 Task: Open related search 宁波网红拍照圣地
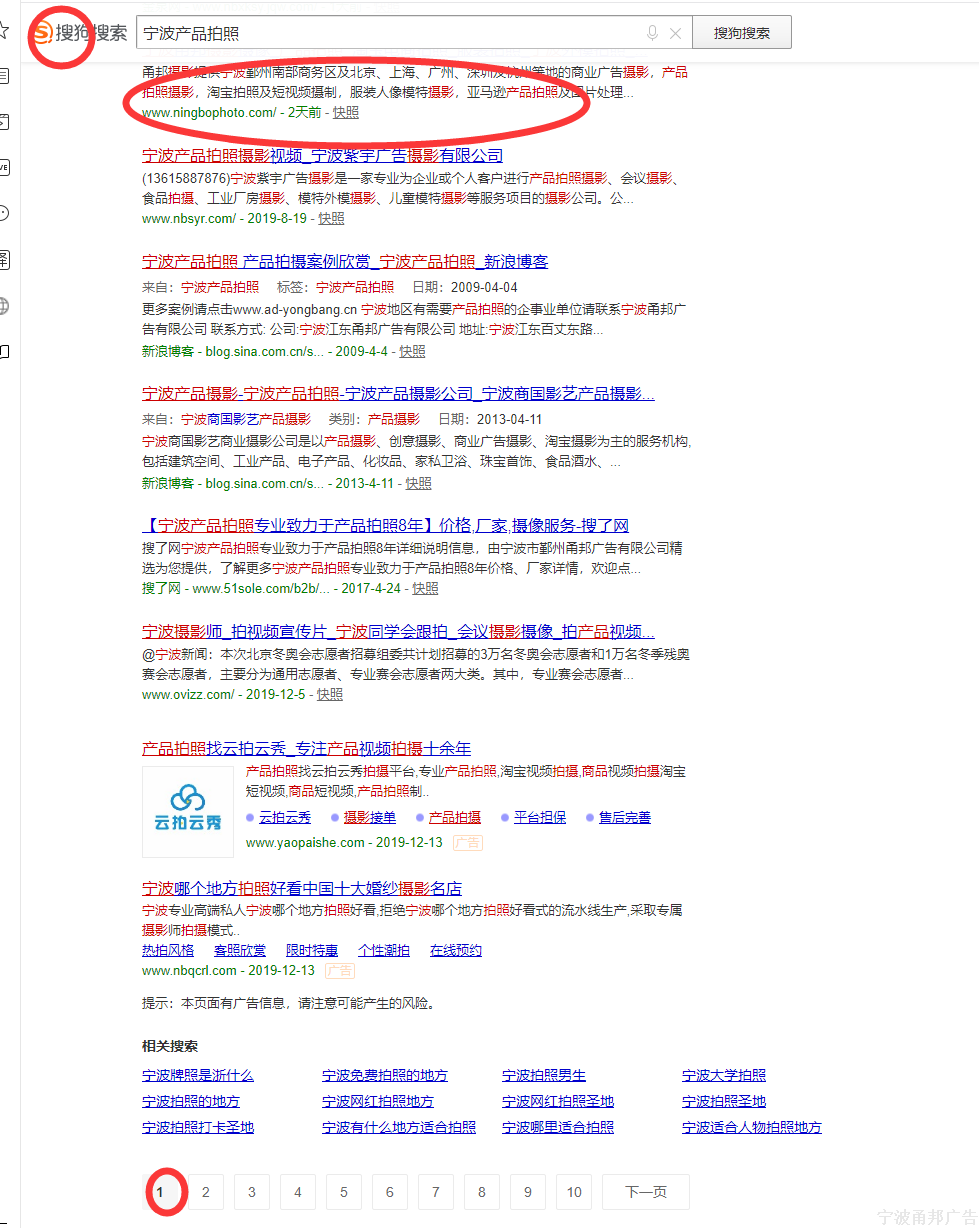558,1102
